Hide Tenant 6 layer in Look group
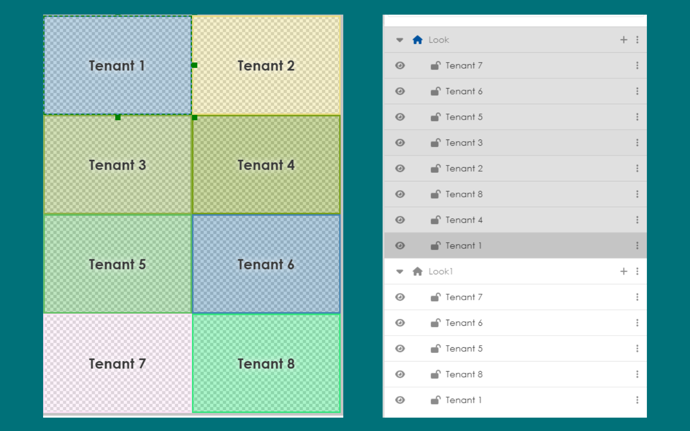This screenshot has width=690, height=431. click(400, 91)
